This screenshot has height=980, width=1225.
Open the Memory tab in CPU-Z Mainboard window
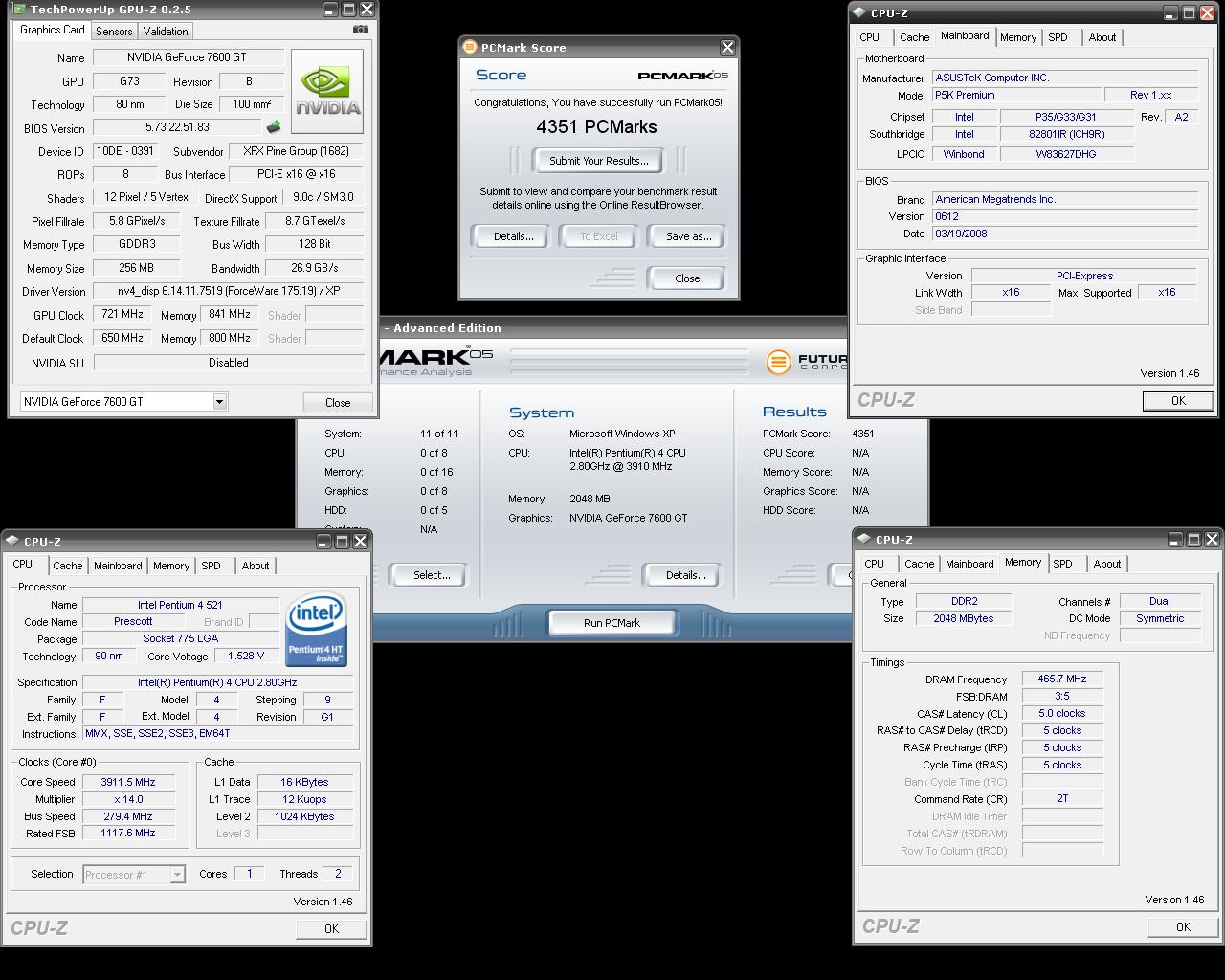[1018, 37]
